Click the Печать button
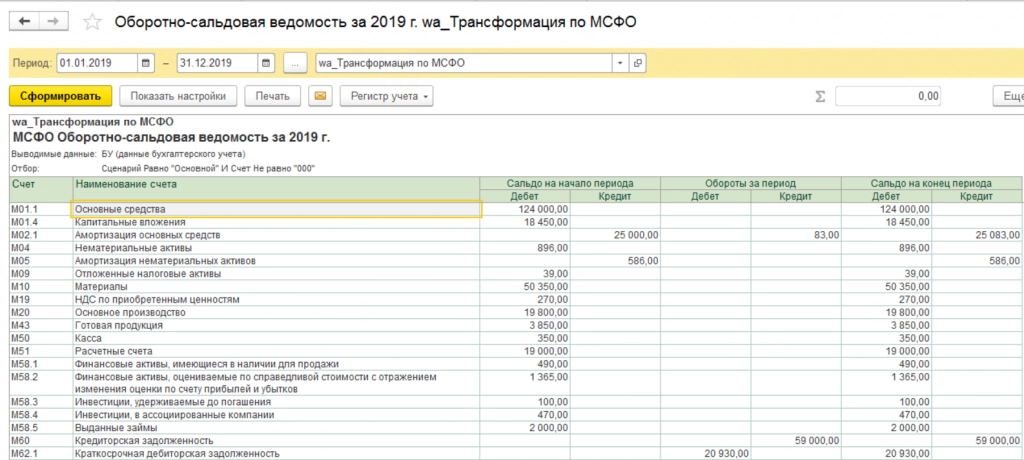1024x460 pixels. (272, 96)
